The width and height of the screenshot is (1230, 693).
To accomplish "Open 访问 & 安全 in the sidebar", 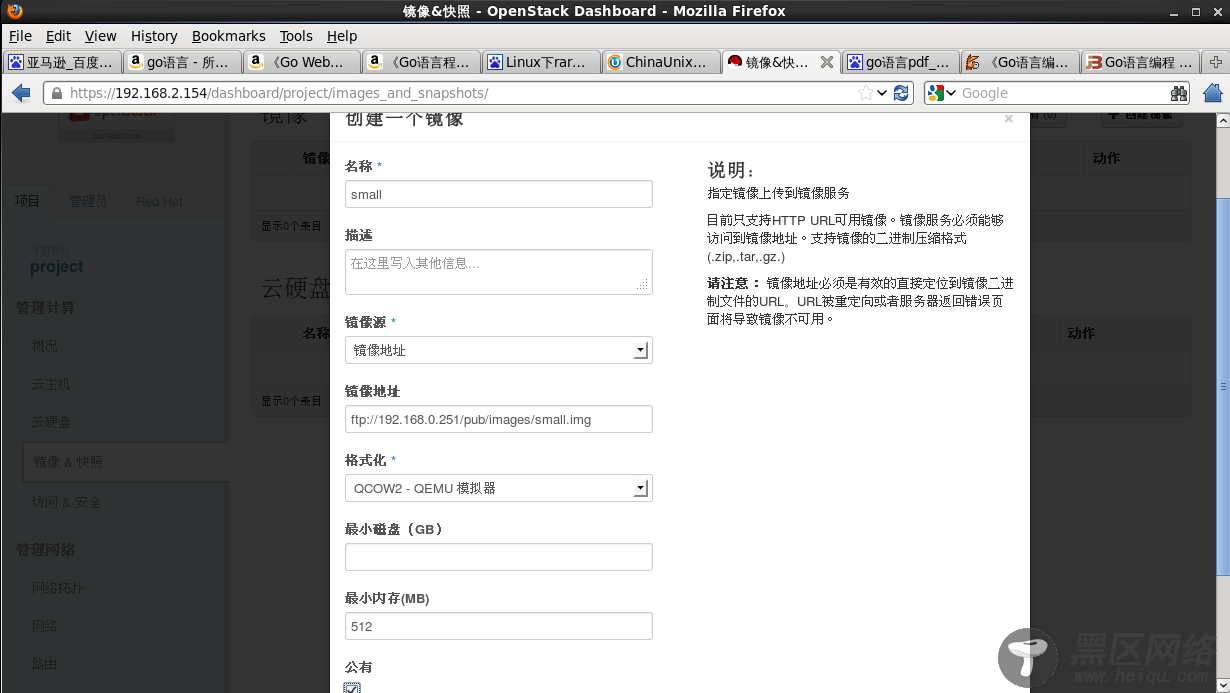I will click(x=66, y=502).
